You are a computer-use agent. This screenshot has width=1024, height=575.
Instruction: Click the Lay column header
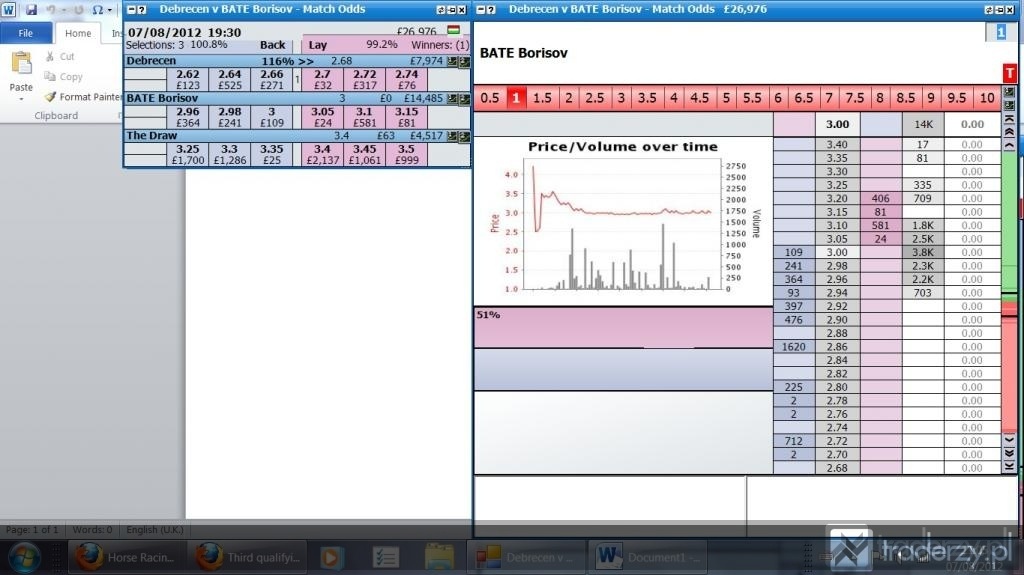click(317, 45)
